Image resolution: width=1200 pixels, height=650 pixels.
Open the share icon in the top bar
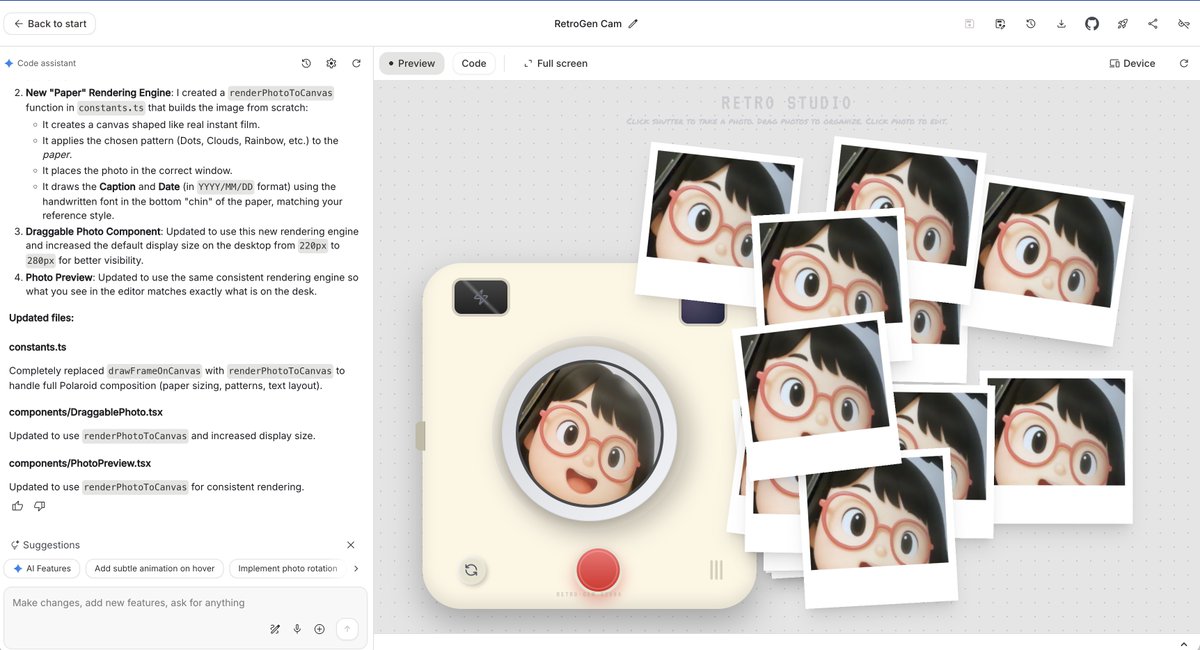click(1152, 22)
